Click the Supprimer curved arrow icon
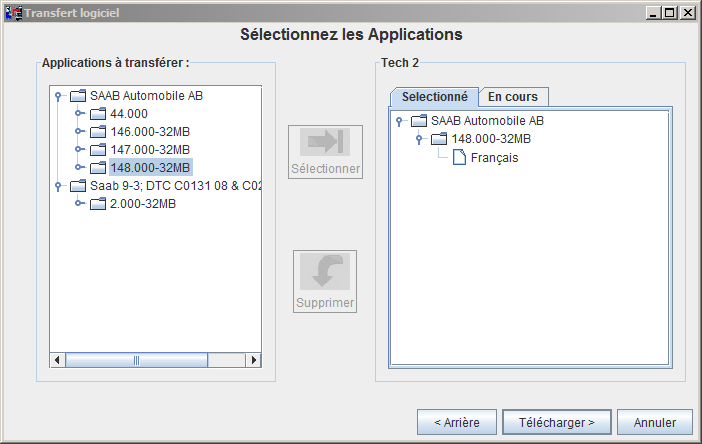The width and height of the screenshot is (702, 444). (x=325, y=272)
